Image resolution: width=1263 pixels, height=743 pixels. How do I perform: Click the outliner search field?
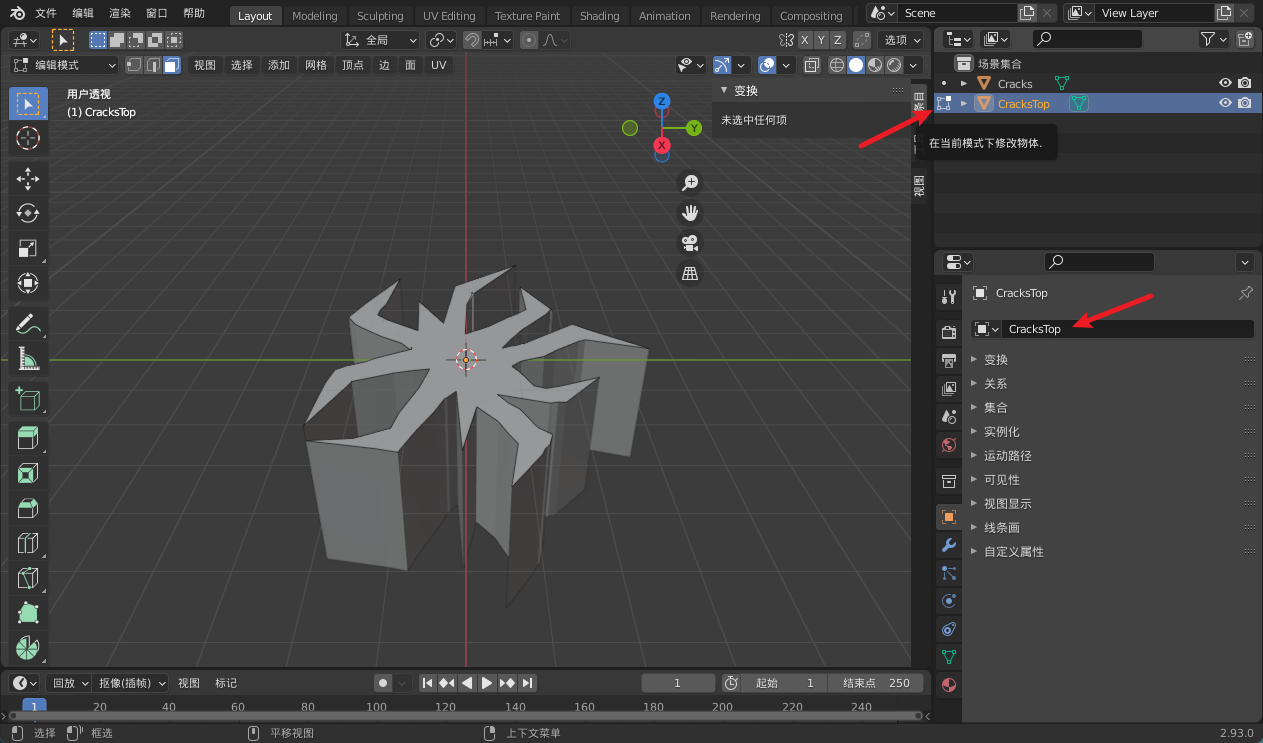click(1088, 39)
